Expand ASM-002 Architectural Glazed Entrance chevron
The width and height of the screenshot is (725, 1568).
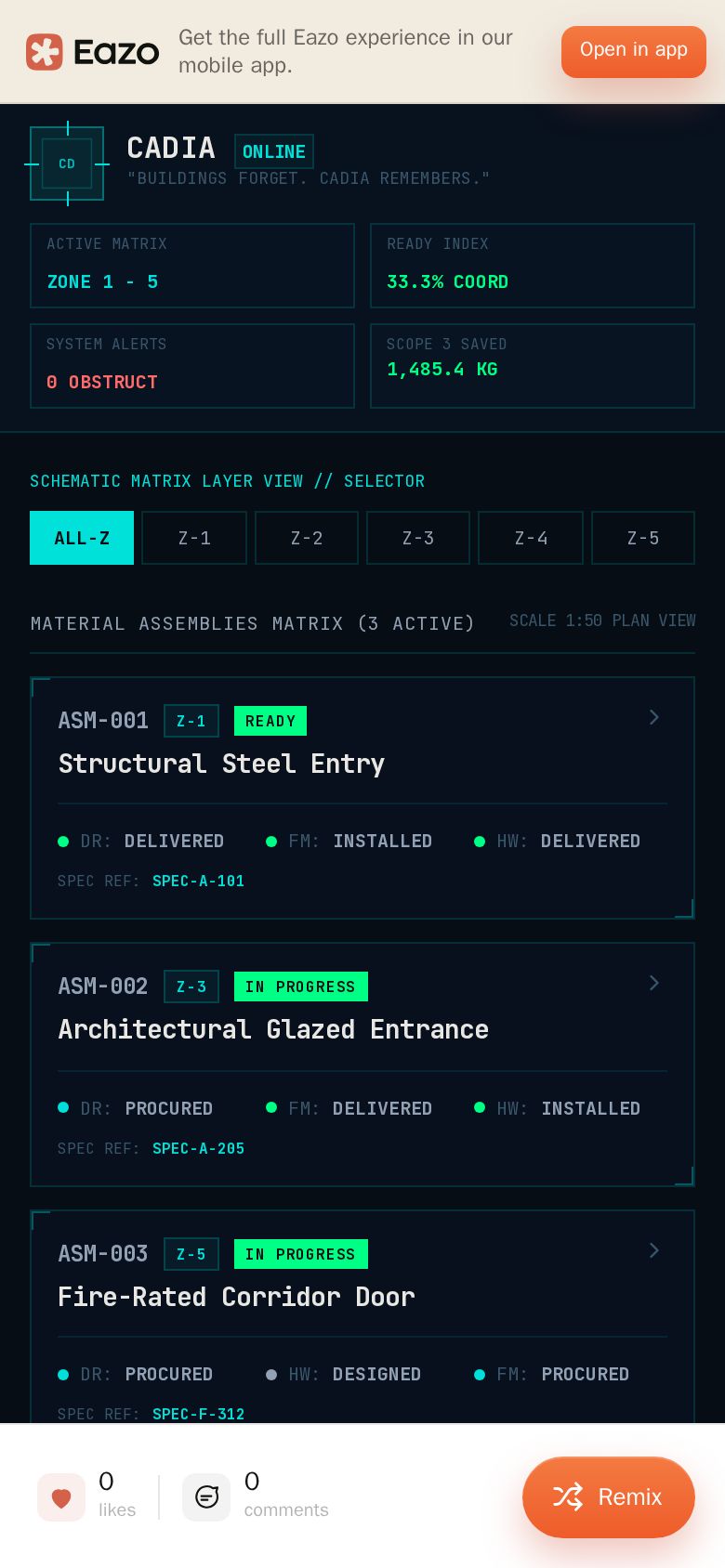coord(654,983)
